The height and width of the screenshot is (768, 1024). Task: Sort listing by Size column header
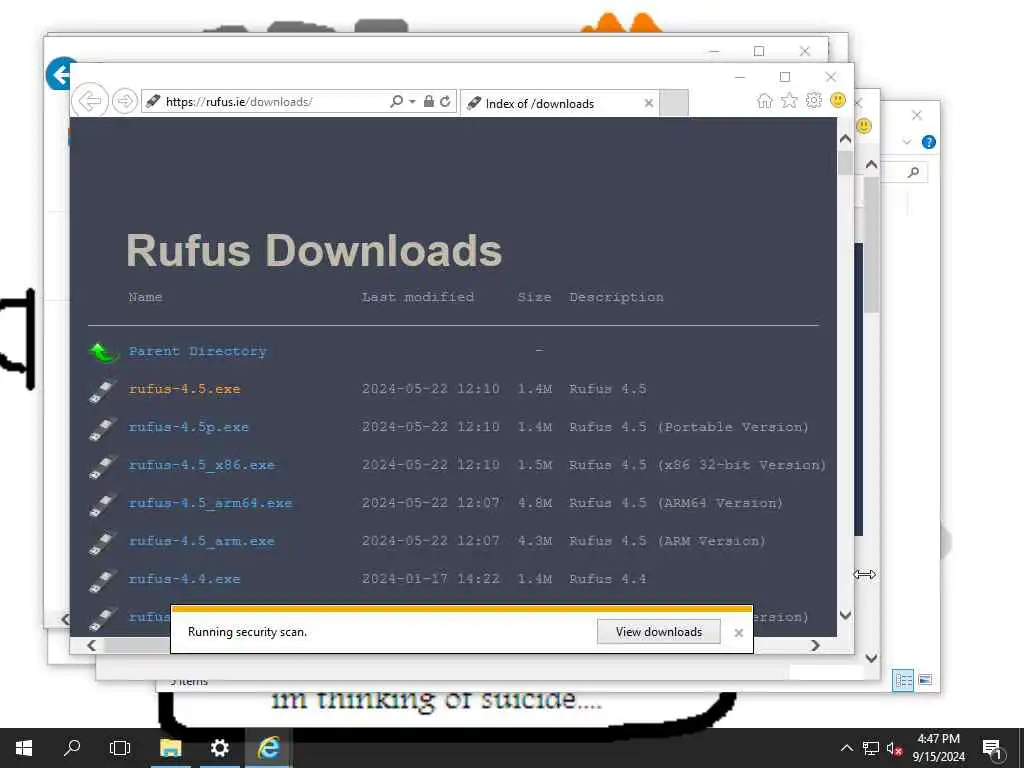534,297
